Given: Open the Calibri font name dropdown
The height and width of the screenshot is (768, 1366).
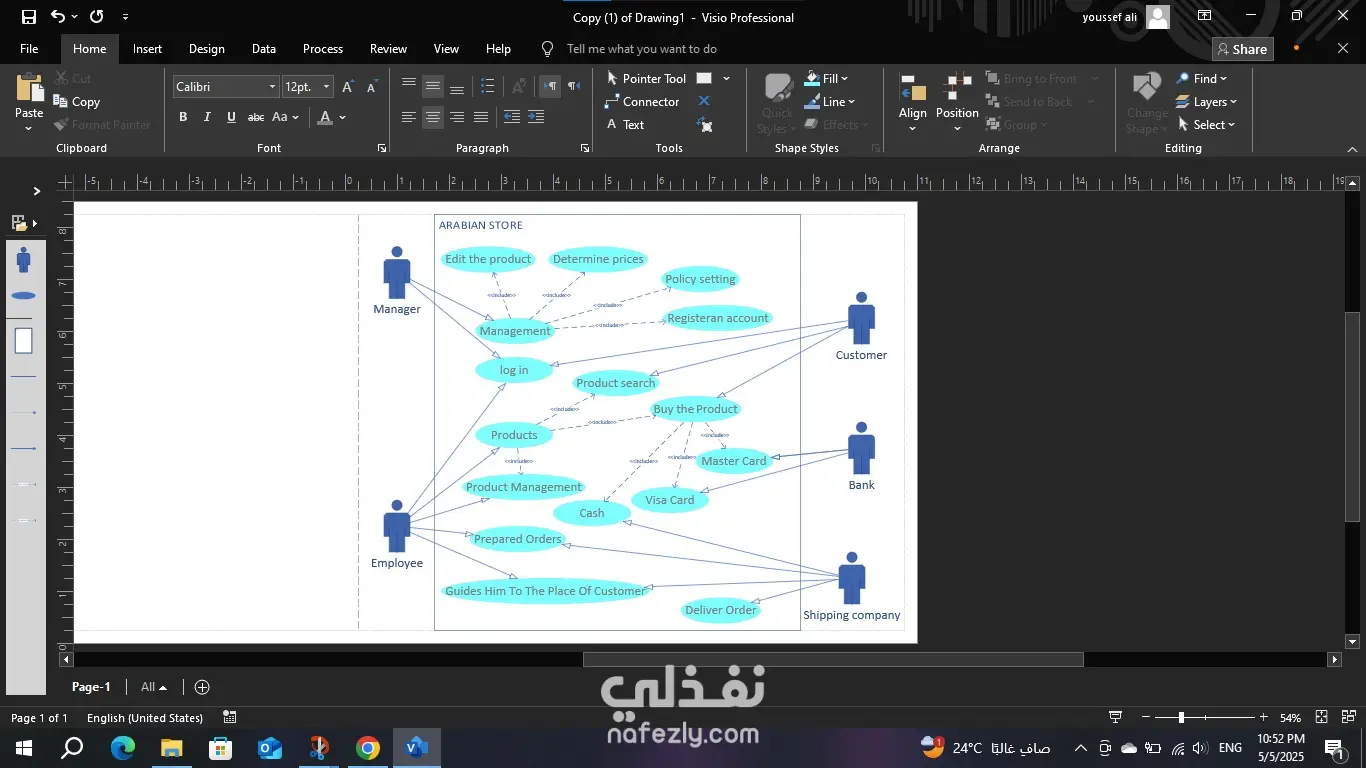Looking at the screenshot, I should 271,87.
